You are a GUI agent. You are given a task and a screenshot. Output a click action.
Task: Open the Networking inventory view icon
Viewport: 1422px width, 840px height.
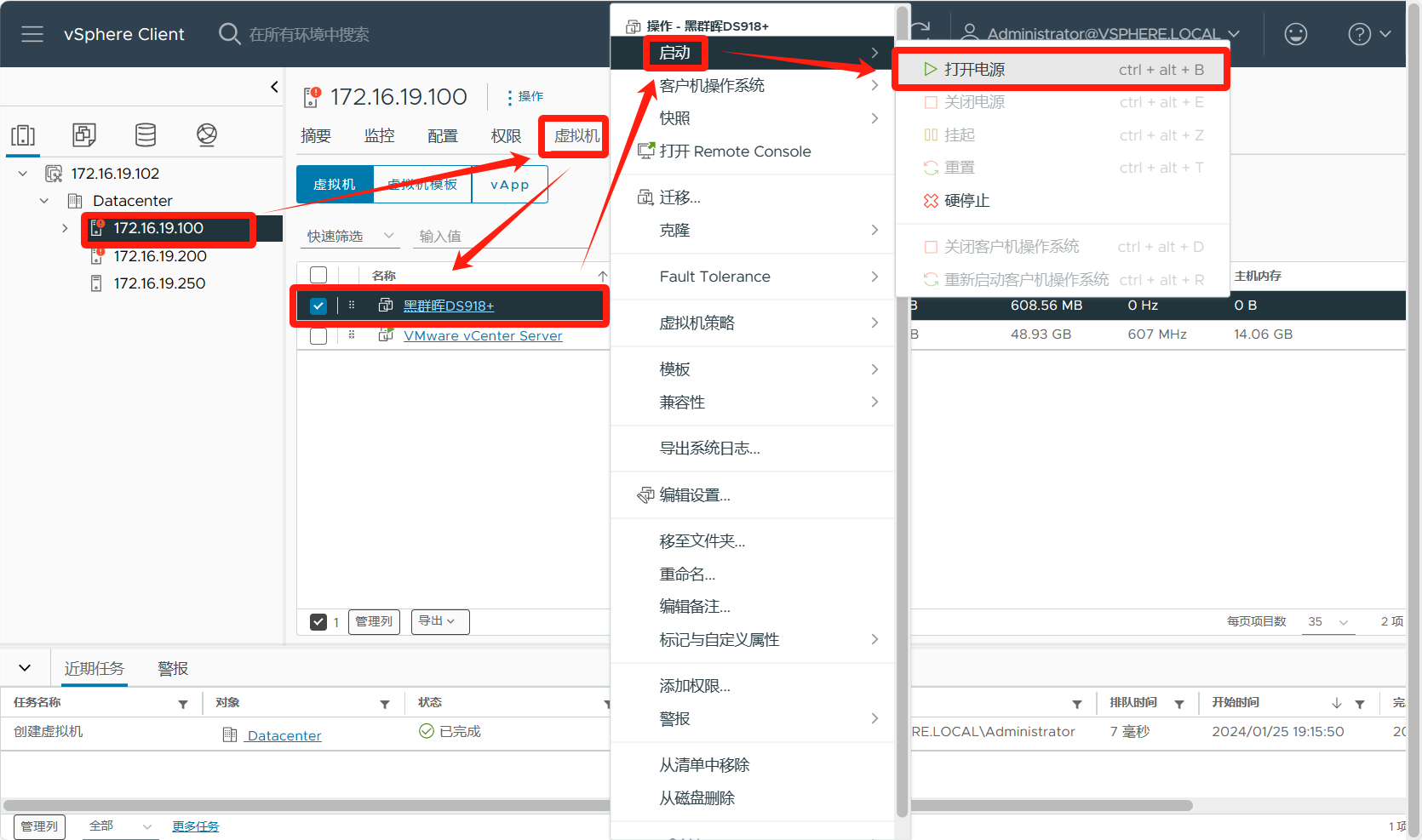click(x=207, y=135)
